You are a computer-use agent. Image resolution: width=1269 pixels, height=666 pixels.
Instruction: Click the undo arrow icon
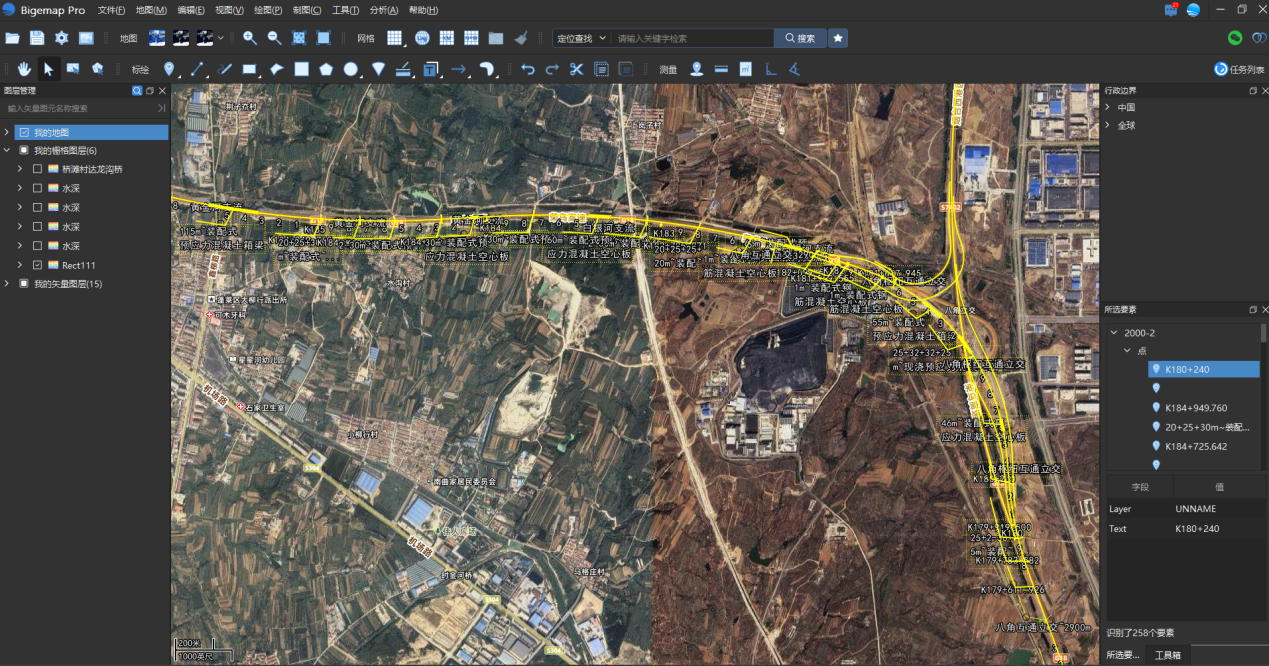tap(527, 69)
